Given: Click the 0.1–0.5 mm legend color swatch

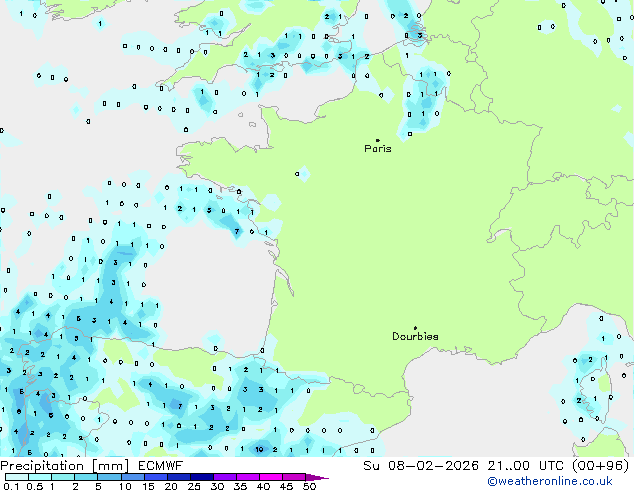Looking at the screenshot, I should coord(17,477).
